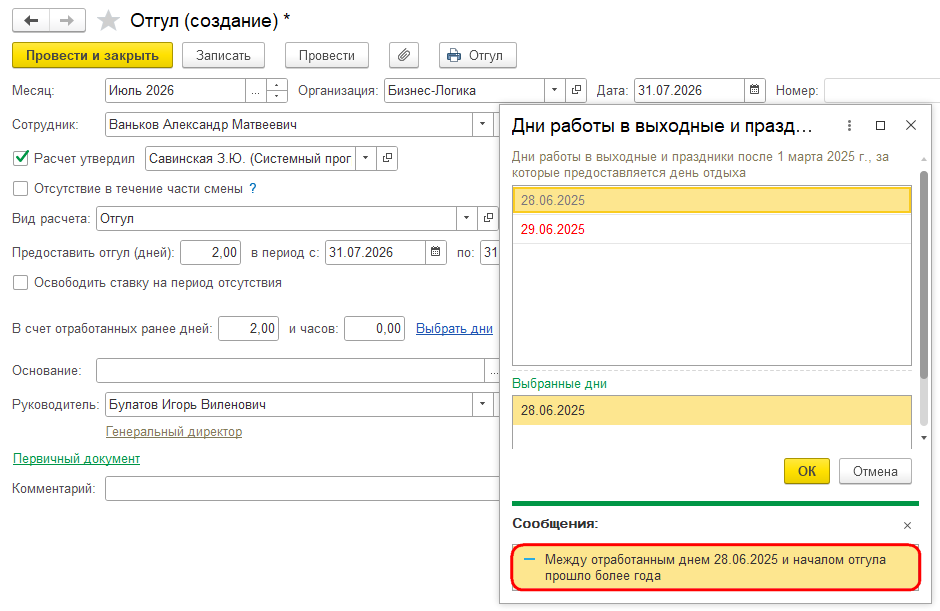Screen dimensions: 940x611
Task: Click the и часов hours field
Action: 375,329
